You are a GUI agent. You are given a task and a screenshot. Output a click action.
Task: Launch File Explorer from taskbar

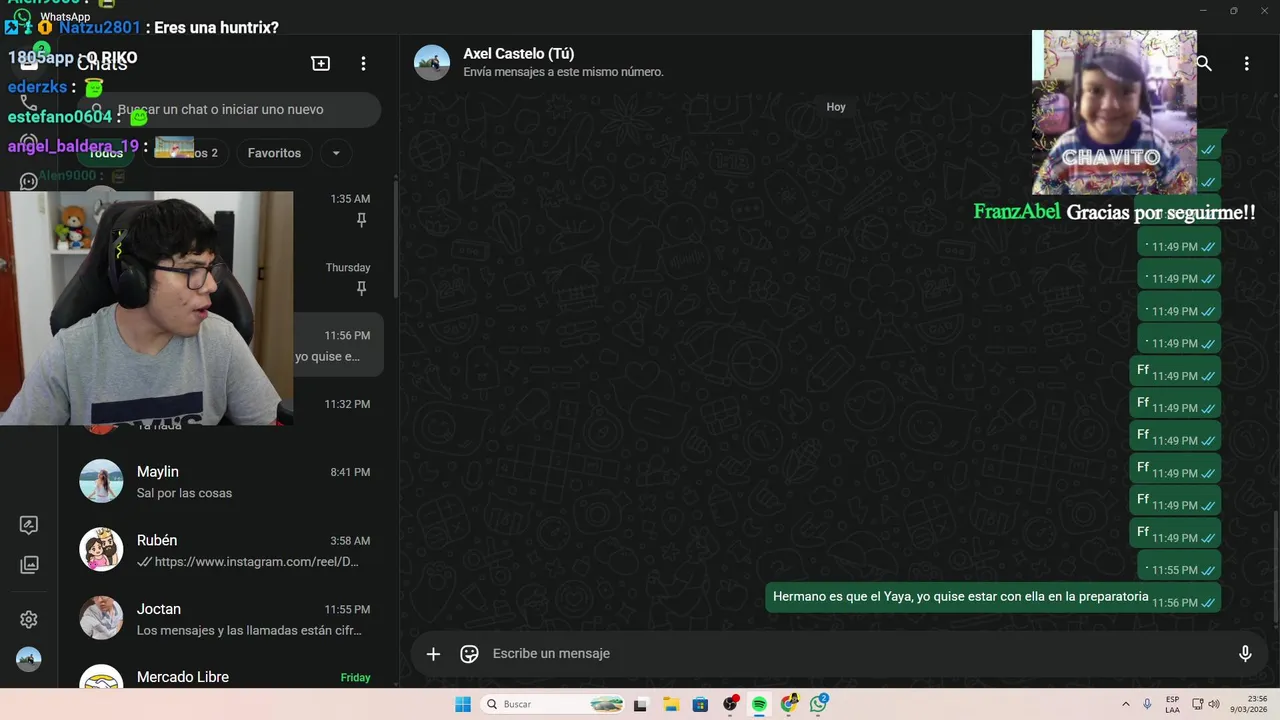[670, 704]
